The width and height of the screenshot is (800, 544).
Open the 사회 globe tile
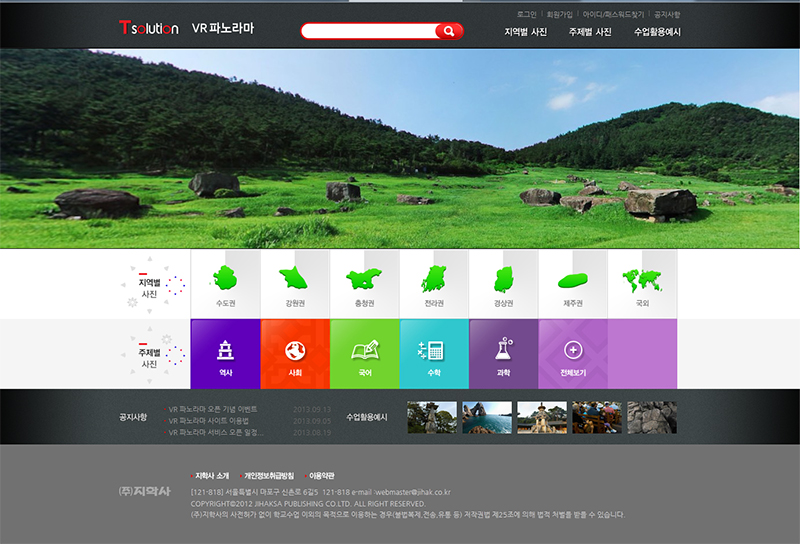pos(295,354)
